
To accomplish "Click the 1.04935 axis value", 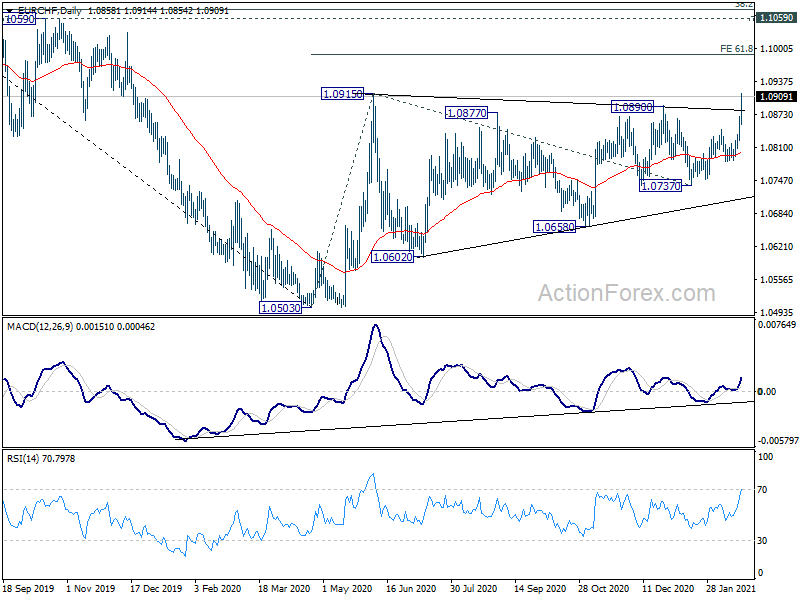I will [x=777, y=312].
